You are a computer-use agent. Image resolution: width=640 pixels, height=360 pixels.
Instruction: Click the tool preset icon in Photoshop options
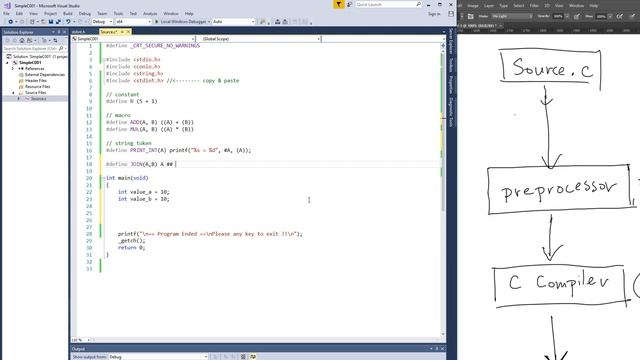470,16
